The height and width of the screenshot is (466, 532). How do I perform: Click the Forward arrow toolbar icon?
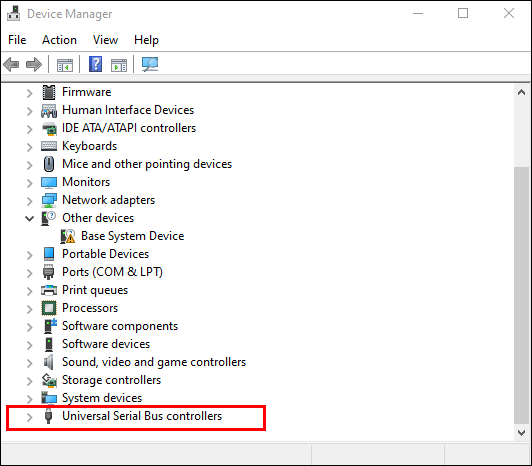[x=34, y=64]
